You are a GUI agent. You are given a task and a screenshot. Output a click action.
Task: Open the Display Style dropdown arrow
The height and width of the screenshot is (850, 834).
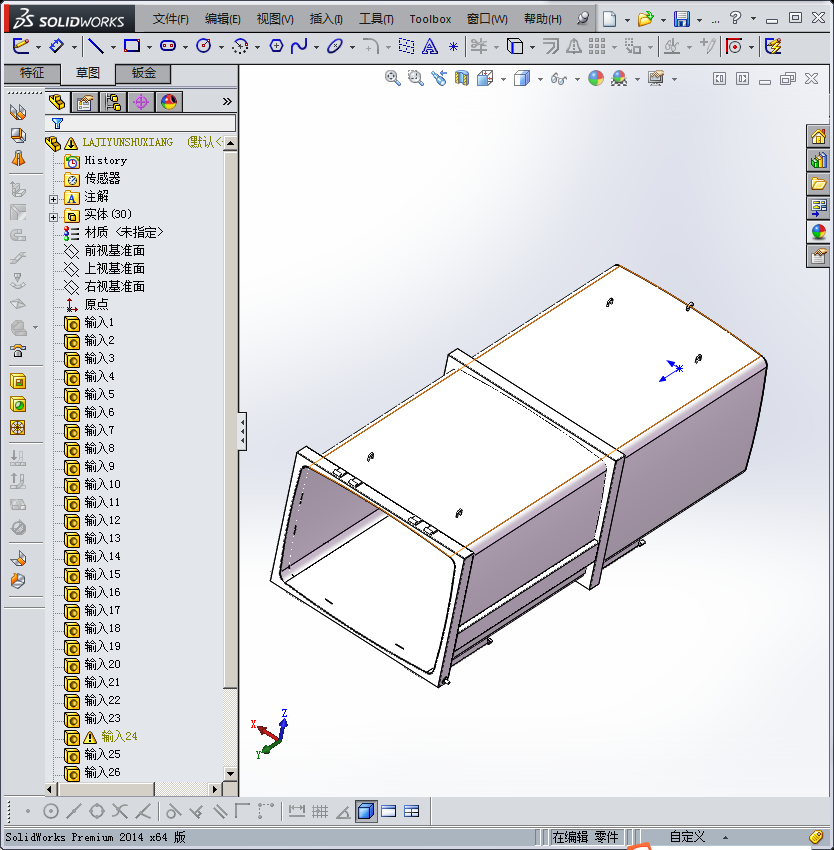point(540,80)
